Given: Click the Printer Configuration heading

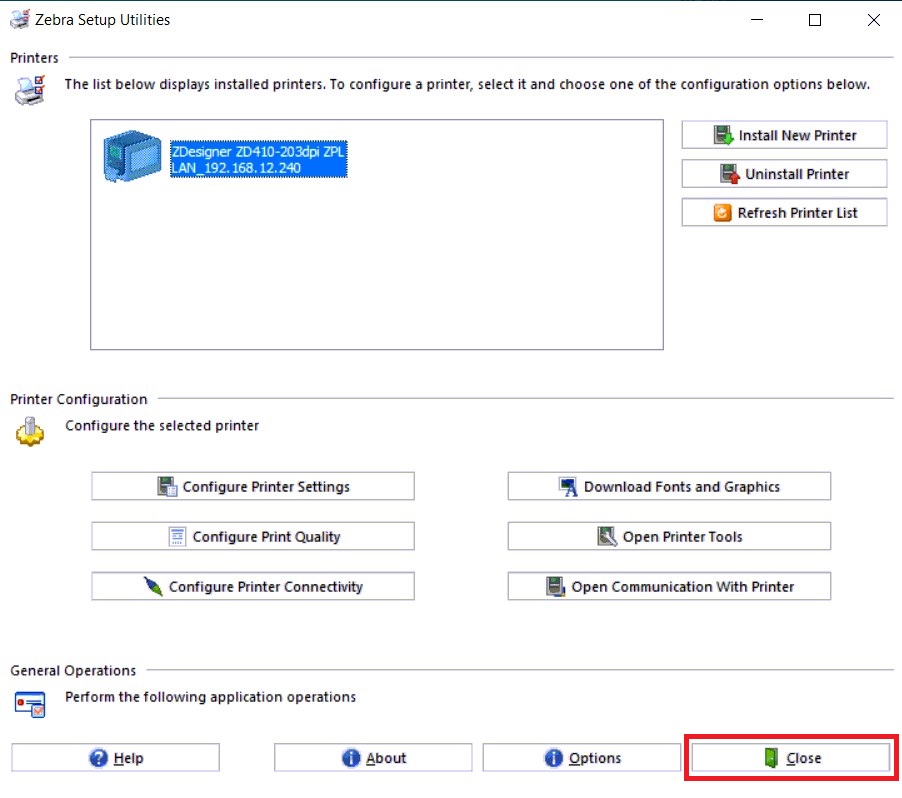Looking at the screenshot, I should pyautogui.click(x=79, y=399).
